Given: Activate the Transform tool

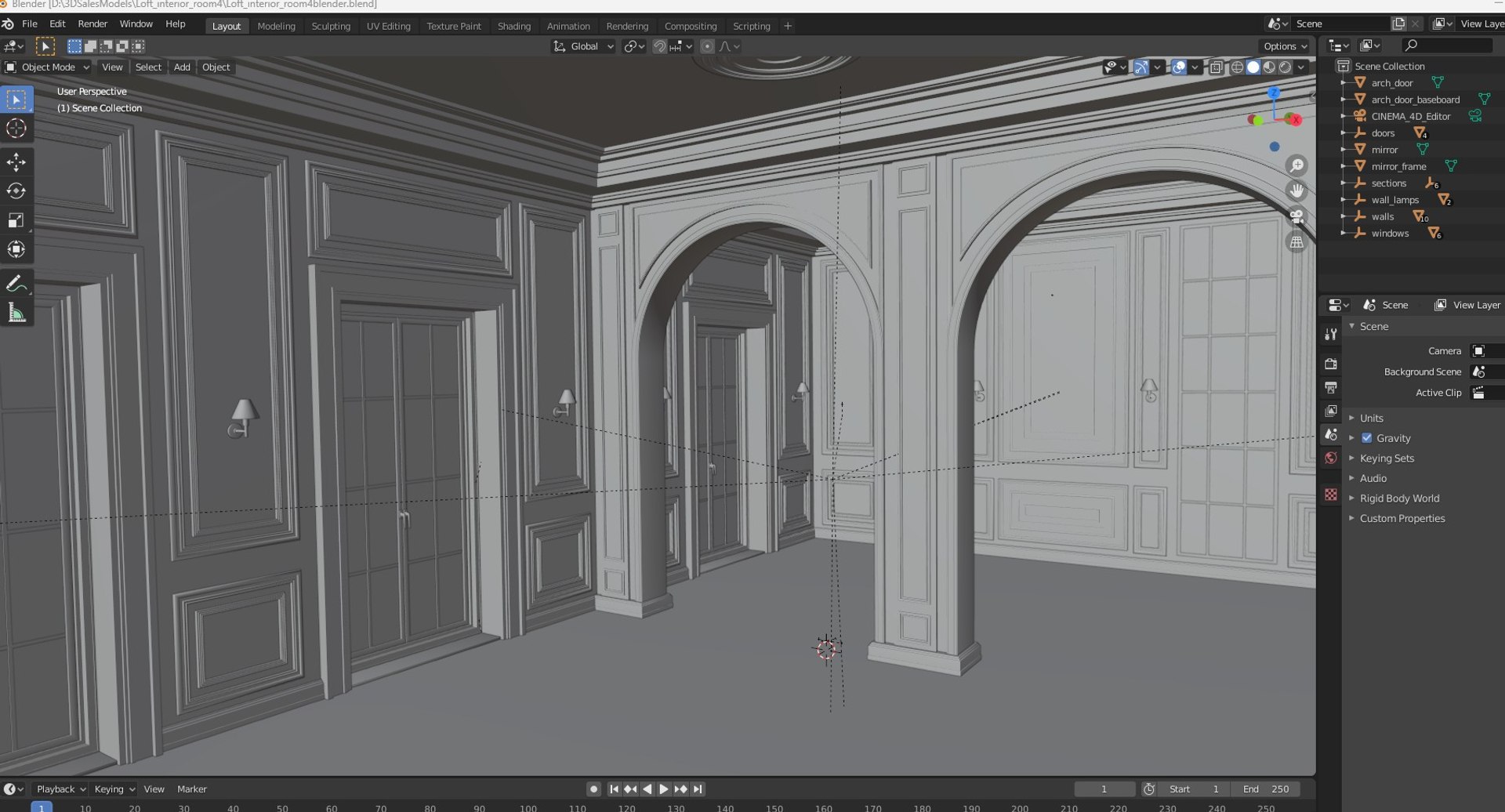Looking at the screenshot, I should (x=16, y=249).
